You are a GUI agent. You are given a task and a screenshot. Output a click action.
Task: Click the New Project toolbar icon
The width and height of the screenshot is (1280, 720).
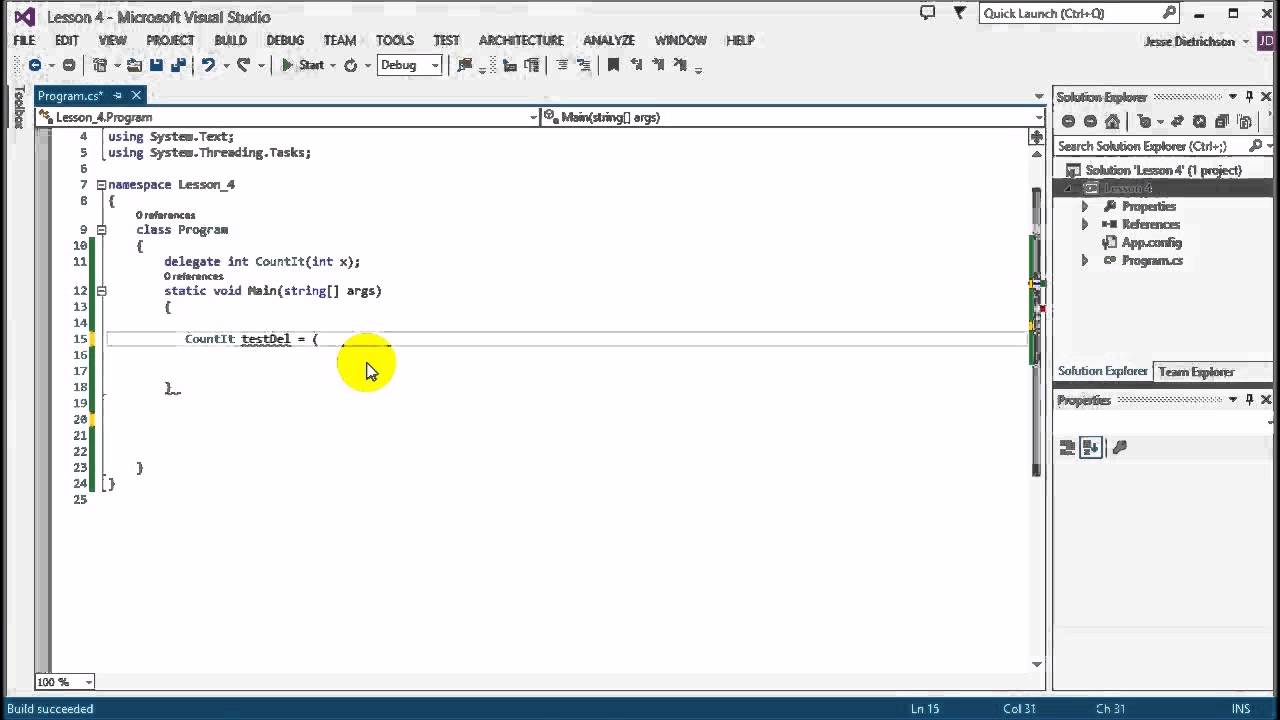pos(99,65)
